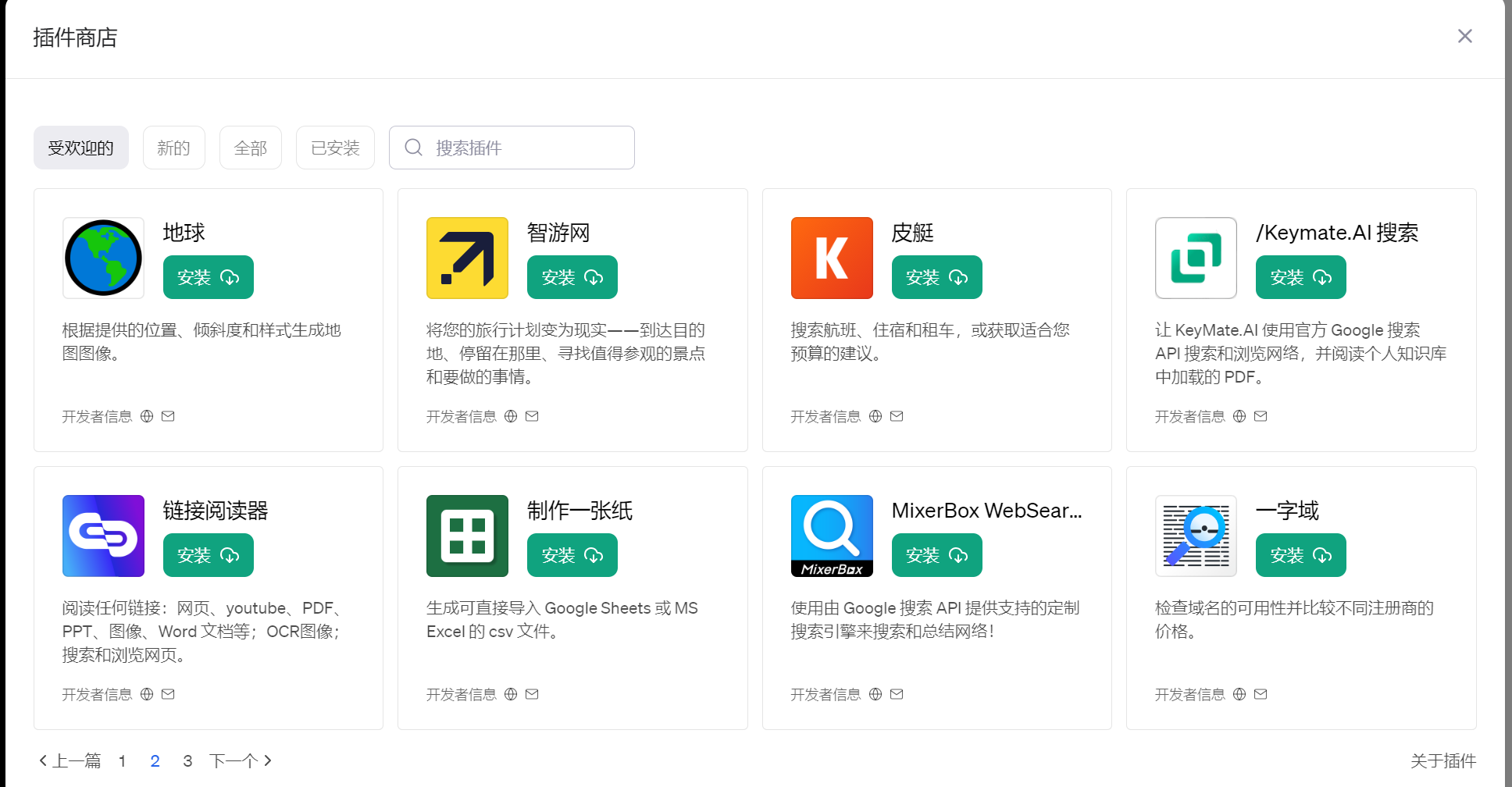
Task: Open the 地球 plugin globe icon
Action: tap(102, 258)
